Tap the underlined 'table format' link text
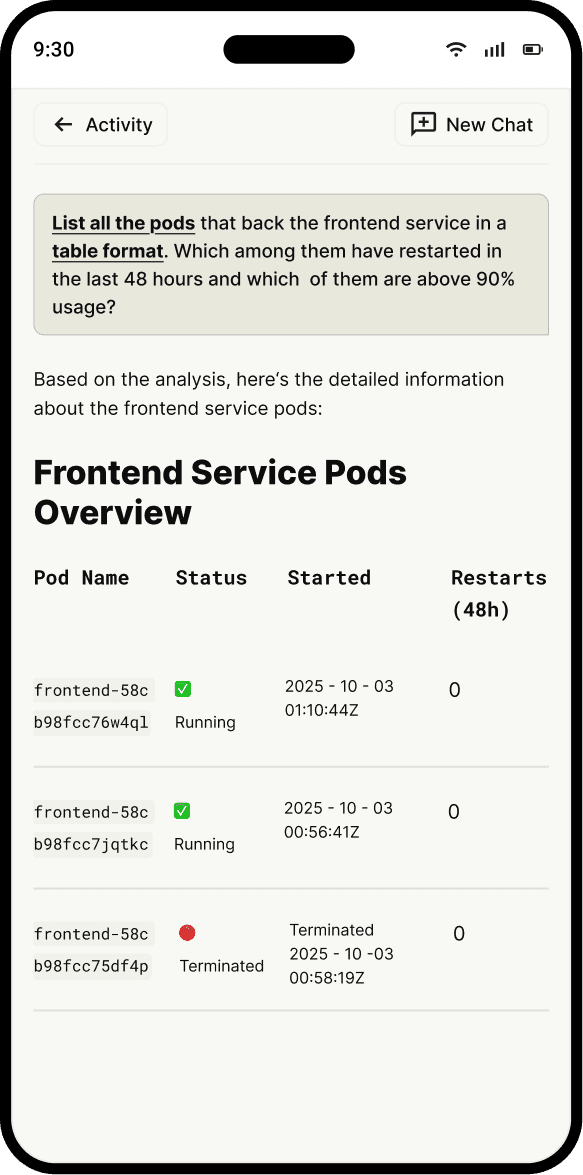Image resolution: width=583 pixels, height=1175 pixels. [107, 251]
